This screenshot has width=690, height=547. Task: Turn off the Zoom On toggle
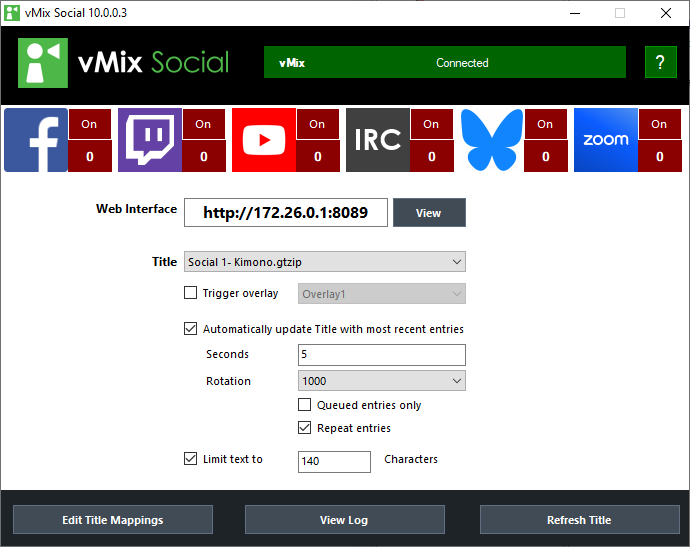pos(659,125)
